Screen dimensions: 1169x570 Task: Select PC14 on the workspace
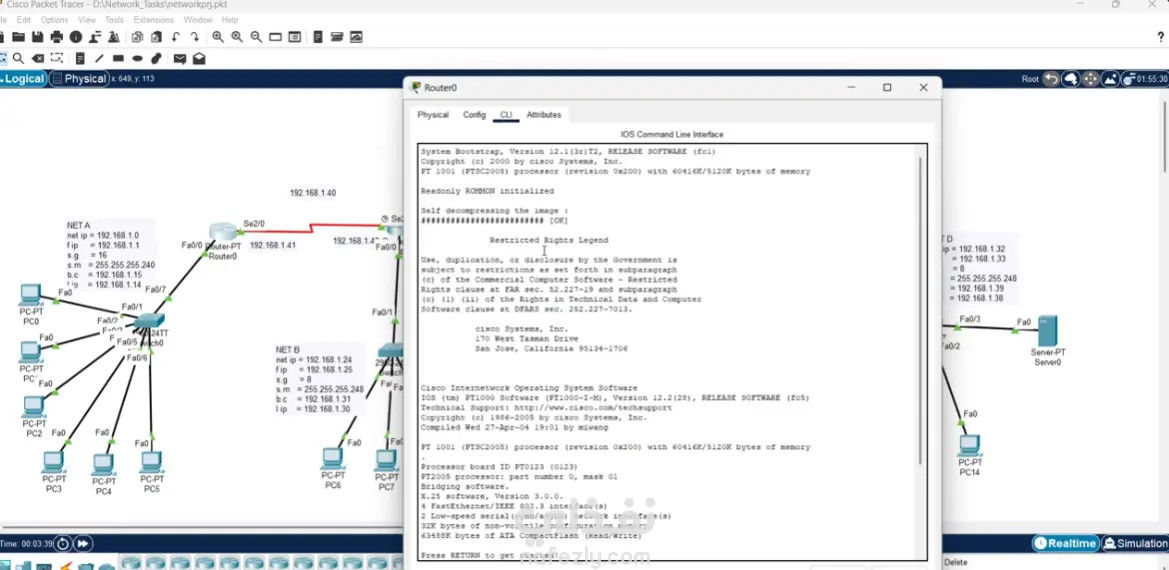pyautogui.click(x=968, y=446)
